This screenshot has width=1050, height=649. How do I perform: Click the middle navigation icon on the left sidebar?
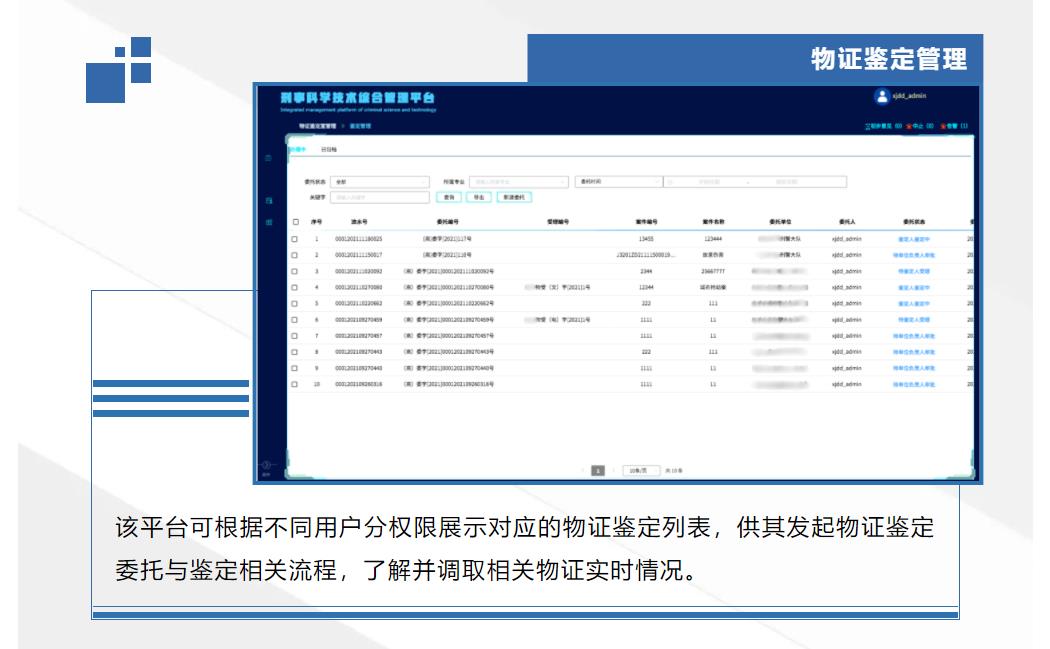tap(267, 200)
